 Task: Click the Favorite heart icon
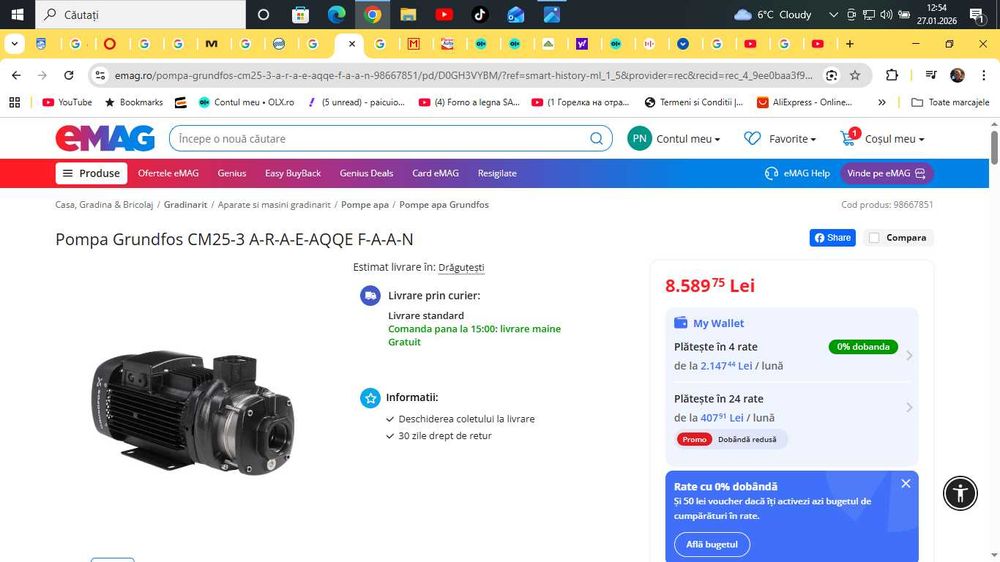[753, 138]
